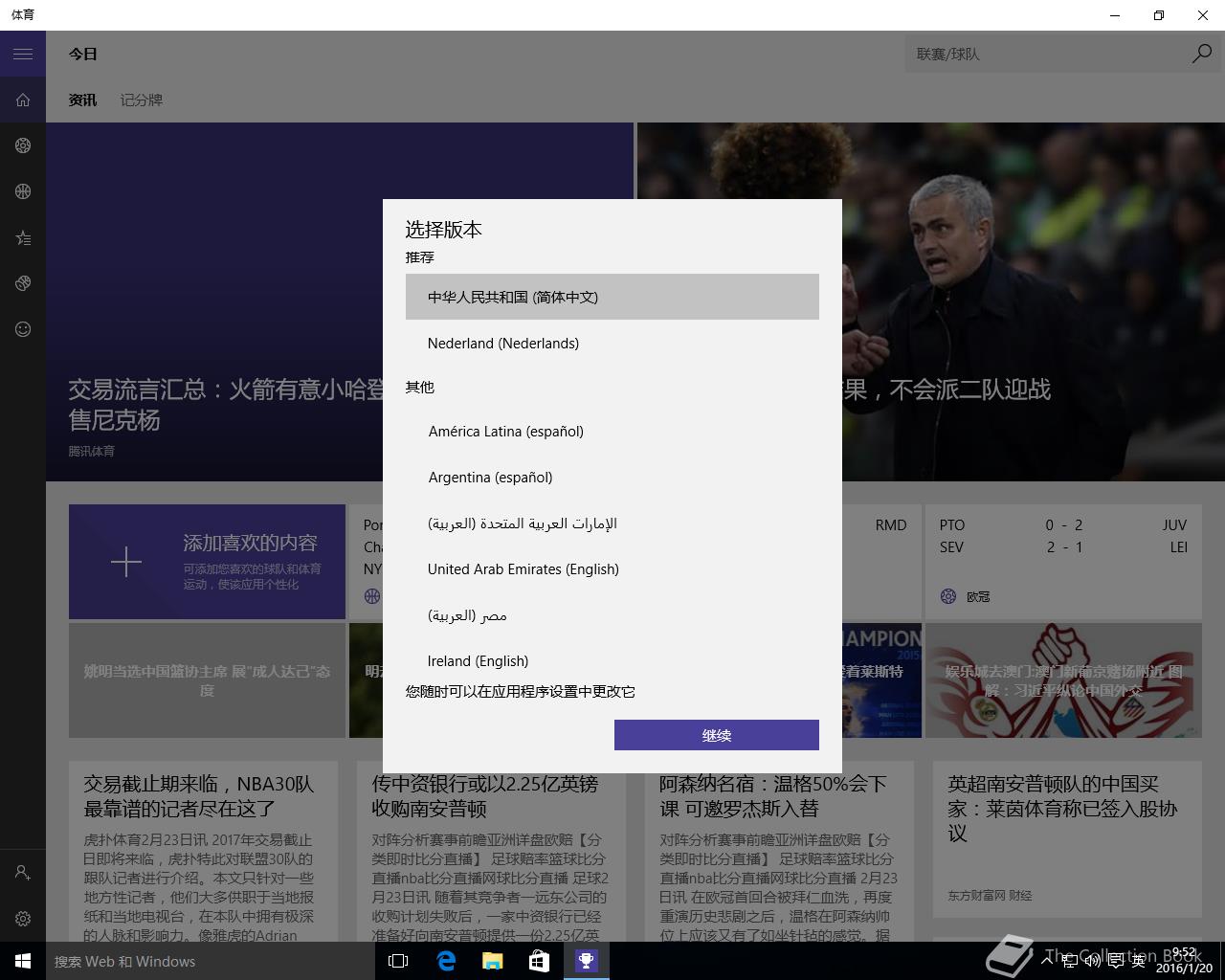Open the 娱乐城去澳门 news tile
This screenshot has width=1225, height=980.
pyautogui.click(x=1063, y=680)
